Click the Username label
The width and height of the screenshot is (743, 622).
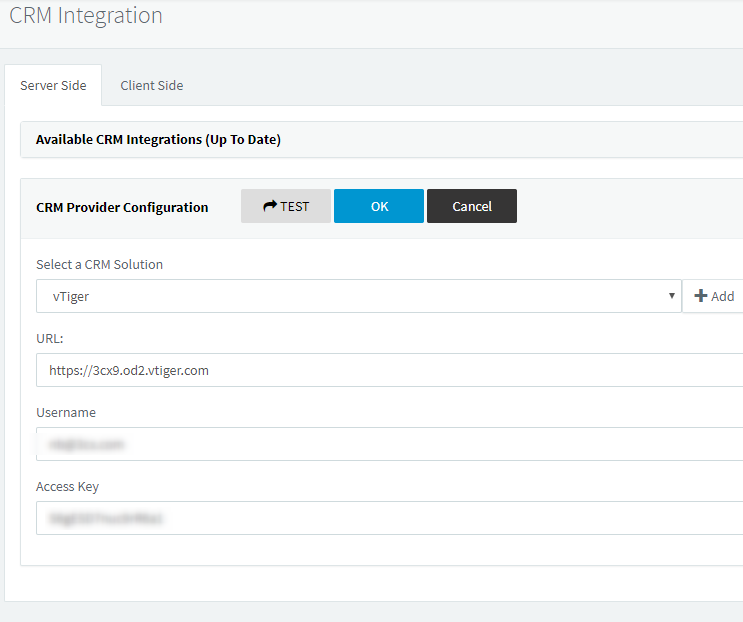[66, 413]
